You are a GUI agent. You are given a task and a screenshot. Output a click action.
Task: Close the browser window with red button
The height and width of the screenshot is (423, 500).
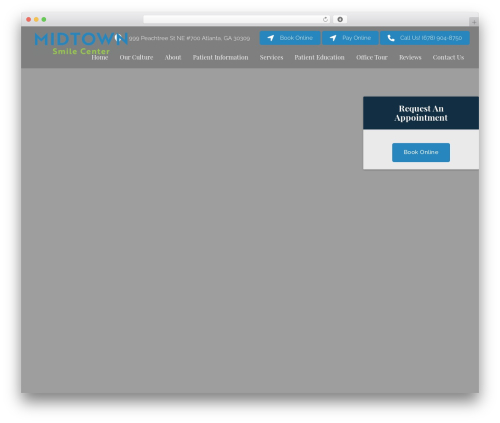click(29, 19)
